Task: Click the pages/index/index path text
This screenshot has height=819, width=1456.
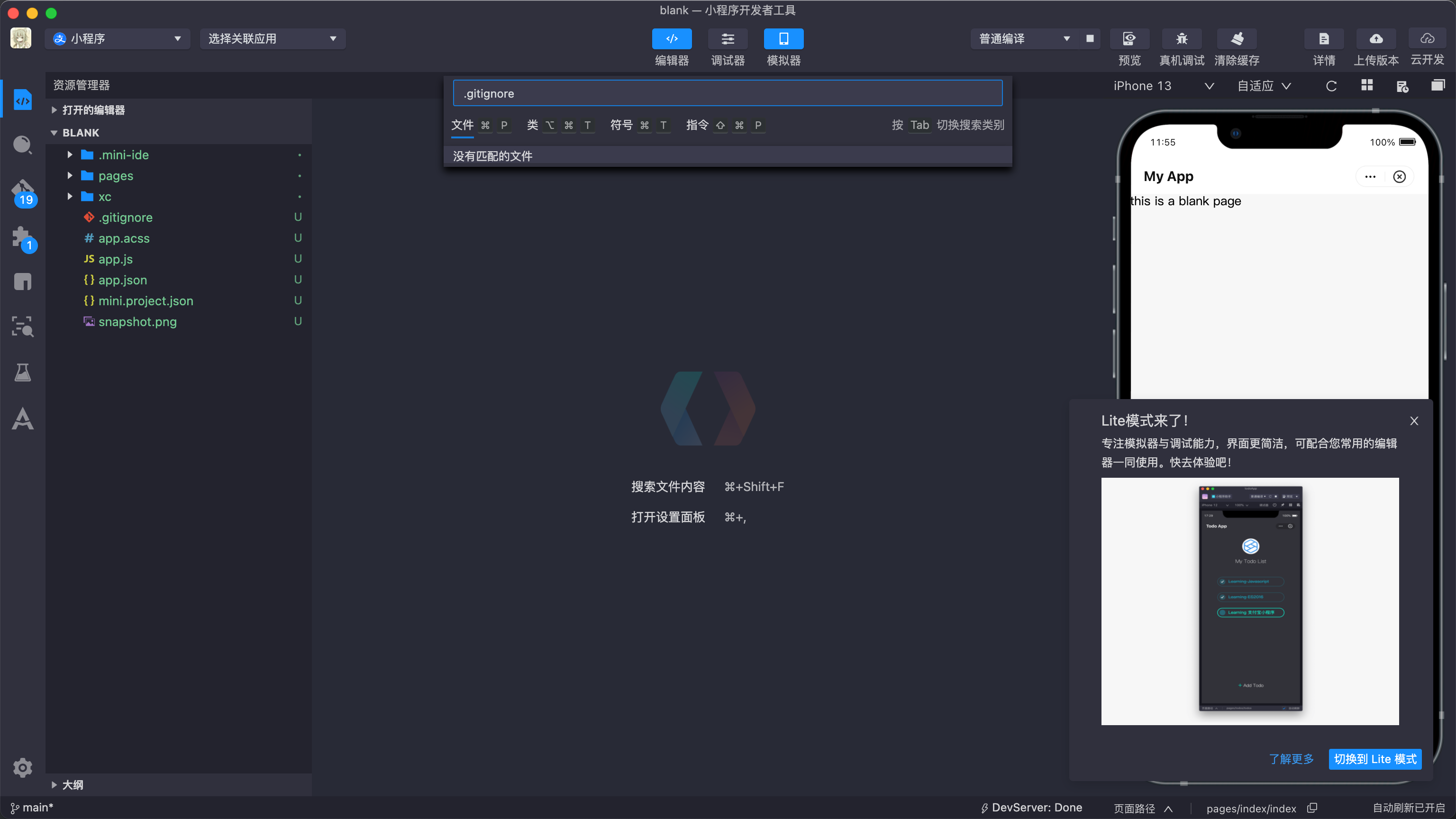Action: coord(1251,808)
